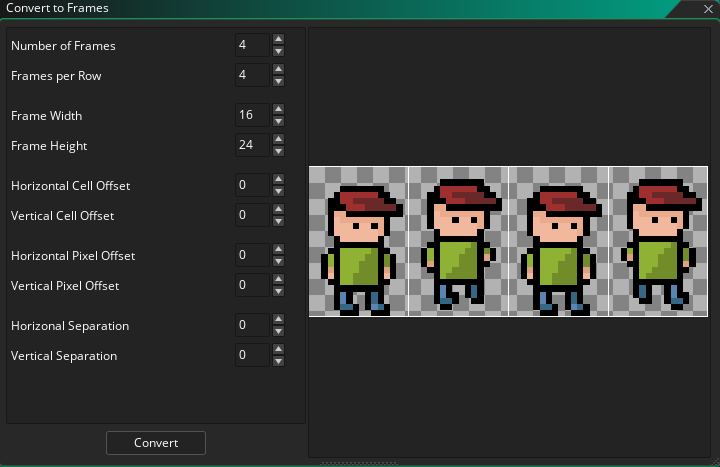Click the Number of Frames label
This screenshot has height=467, width=720.
click(x=63, y=46)
